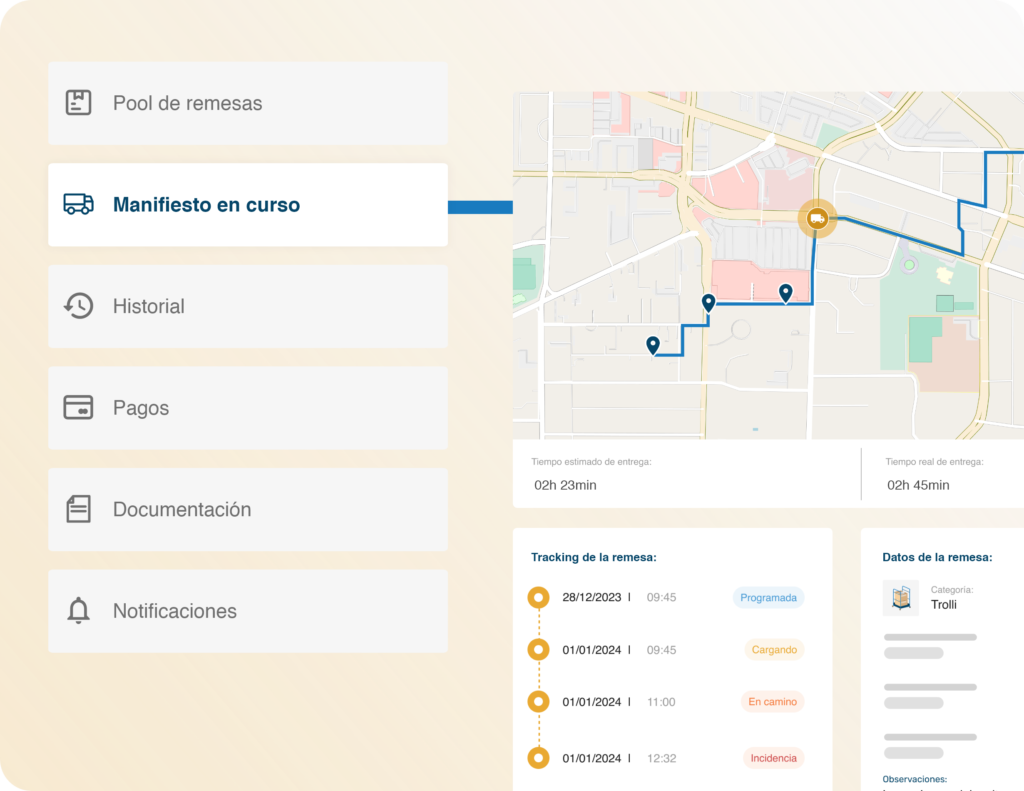
Task: Click the Notificaciones bell icon
Action: pyautogui.click(x=78, y=611)
